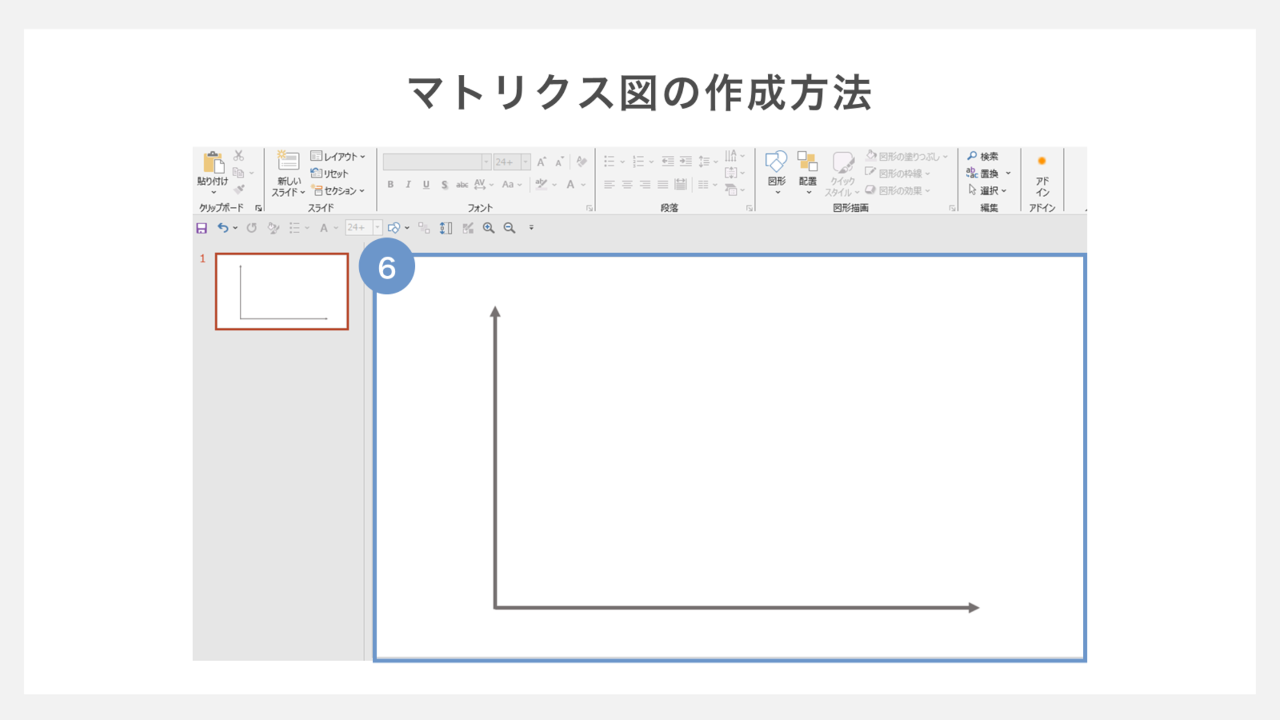Click the shapes icon in the quick access toolbar
The height and width of the screenshot is (720, 1280).
(x=394, y=228)
